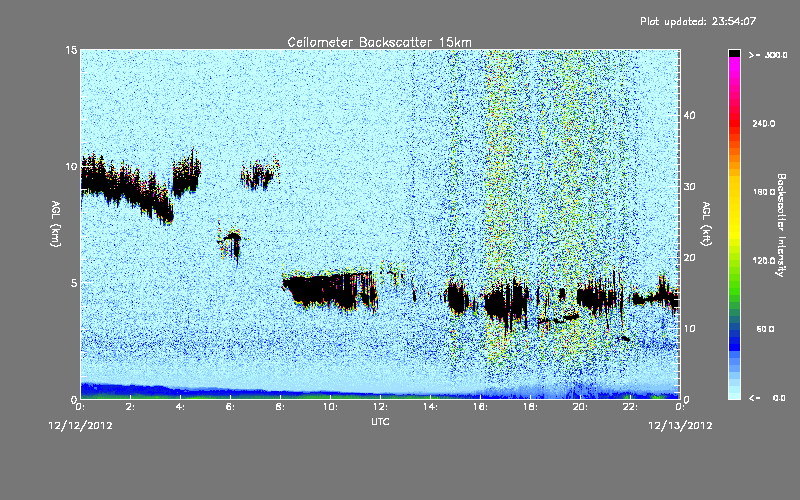
Task: Click the '30' tick on kft axis
Action: (689, 187)
